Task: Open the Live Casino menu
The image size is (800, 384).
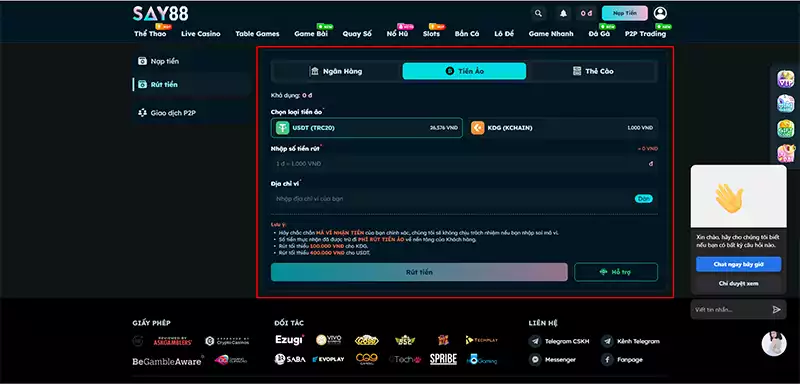Action: 201,34
